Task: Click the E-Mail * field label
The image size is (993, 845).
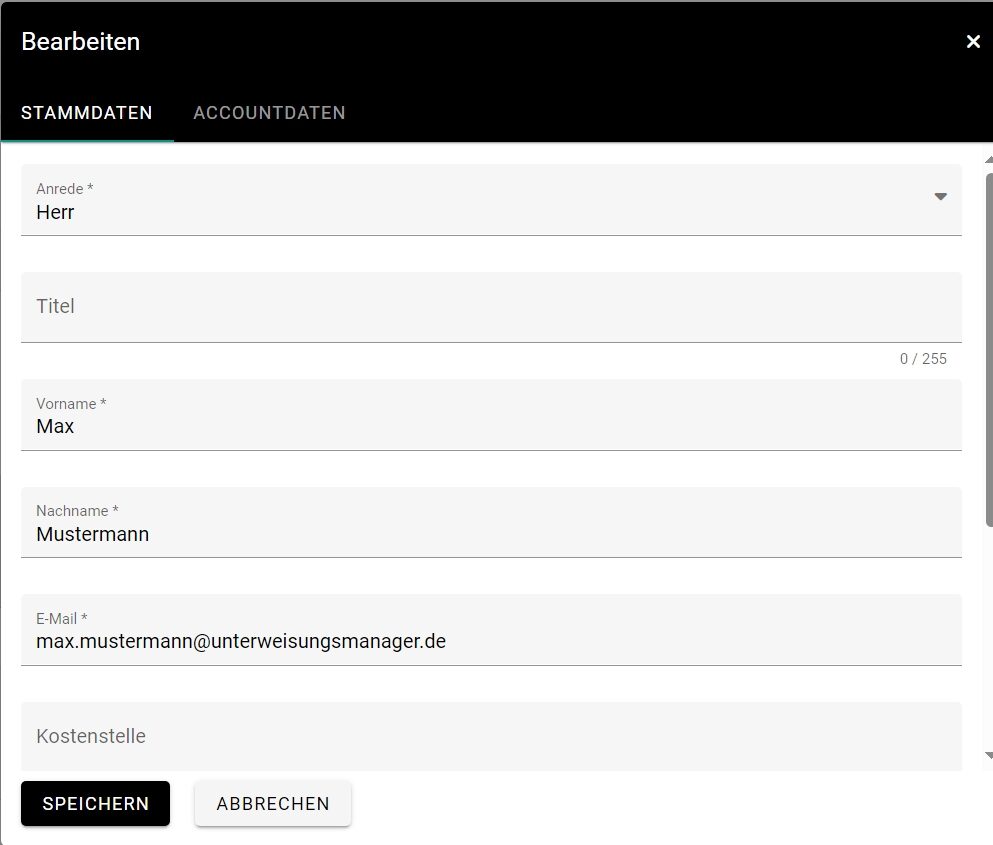Action: (x=62, y=619)
